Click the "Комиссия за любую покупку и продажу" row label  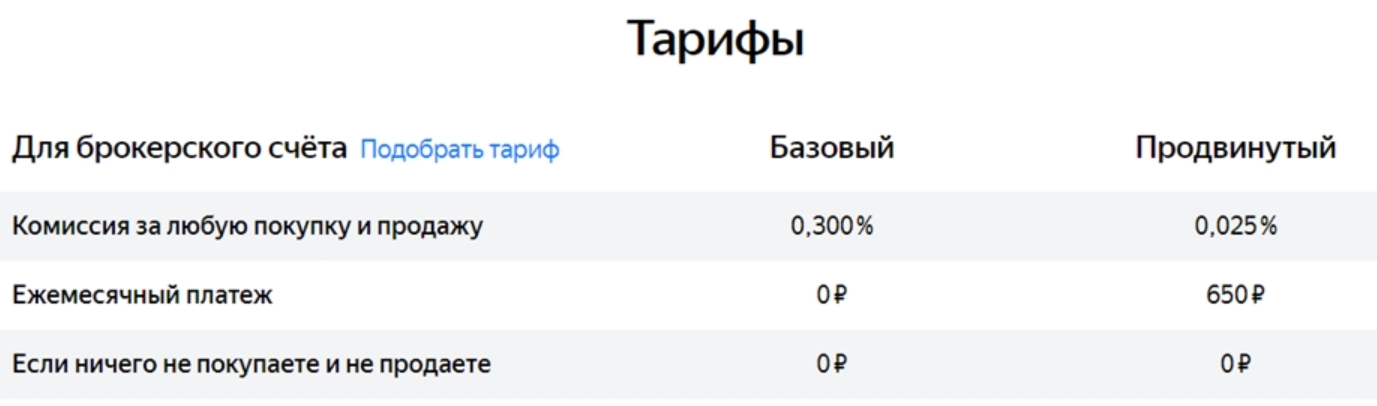click(247, 226)
